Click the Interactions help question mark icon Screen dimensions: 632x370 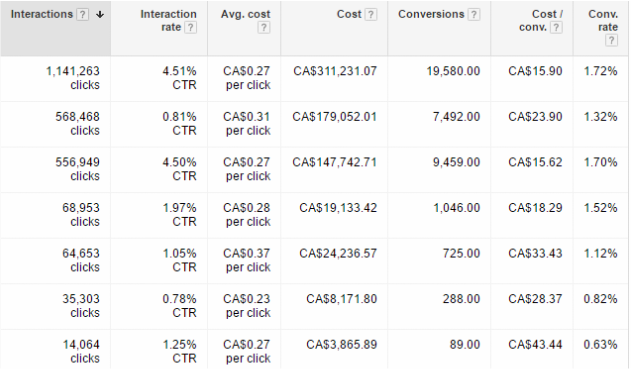point(82,15)
